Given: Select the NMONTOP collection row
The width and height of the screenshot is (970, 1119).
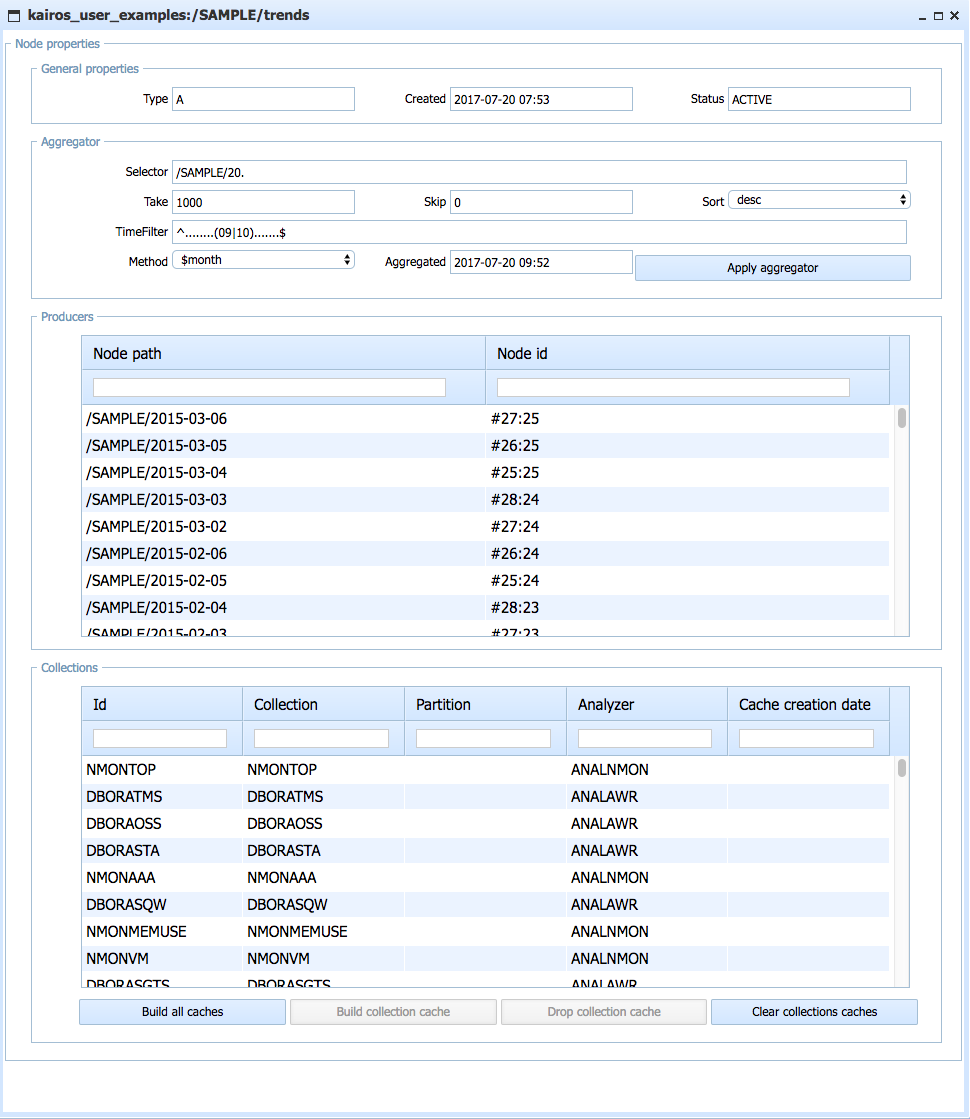Looking at the screenshot, I should pos(485,770).
